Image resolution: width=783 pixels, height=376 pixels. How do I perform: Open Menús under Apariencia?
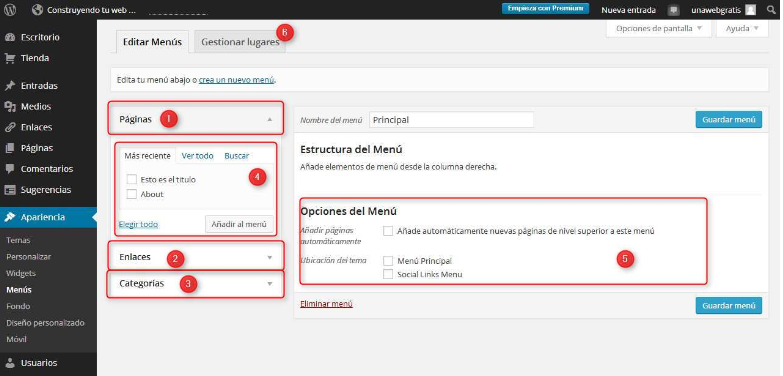[x=18, y=290]
